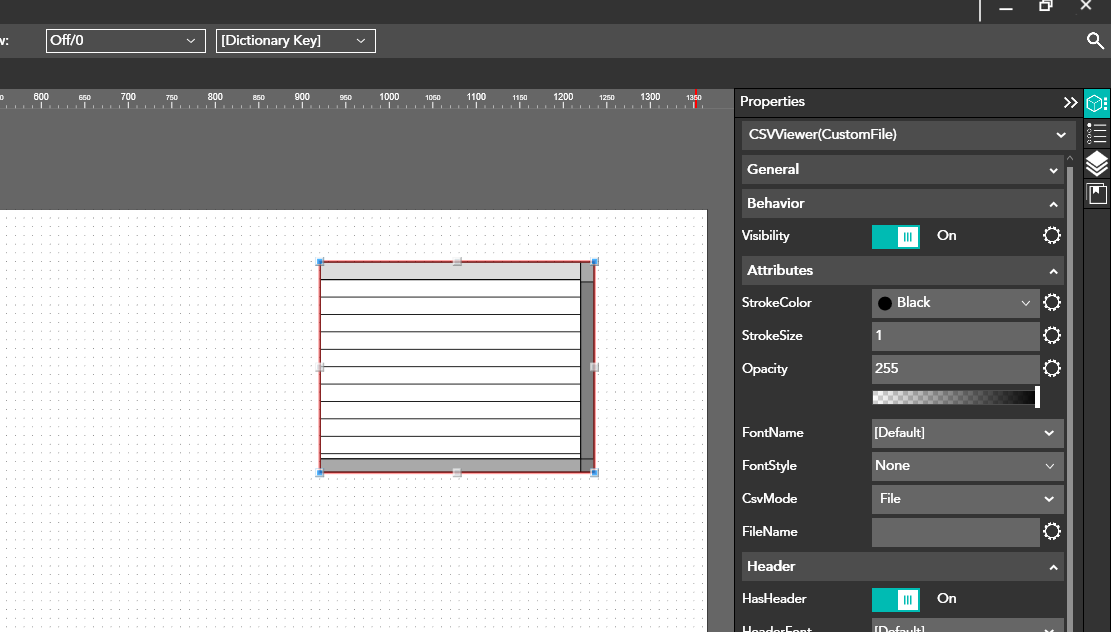The width and height of the screenshot is (1111, 632).
Task: Click gear icon next to StrokeColor
Action: click(x=1052, y=303)
